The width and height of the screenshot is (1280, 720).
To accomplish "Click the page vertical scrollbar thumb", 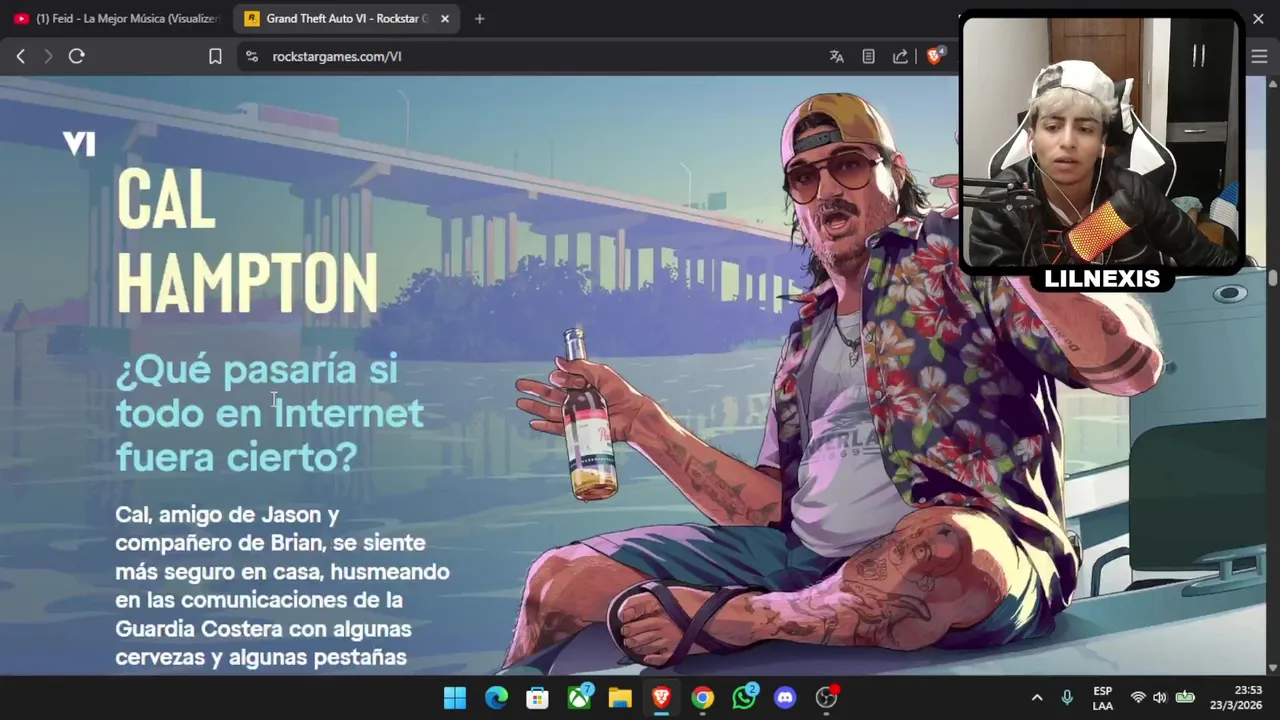I will pos(1273,278).
